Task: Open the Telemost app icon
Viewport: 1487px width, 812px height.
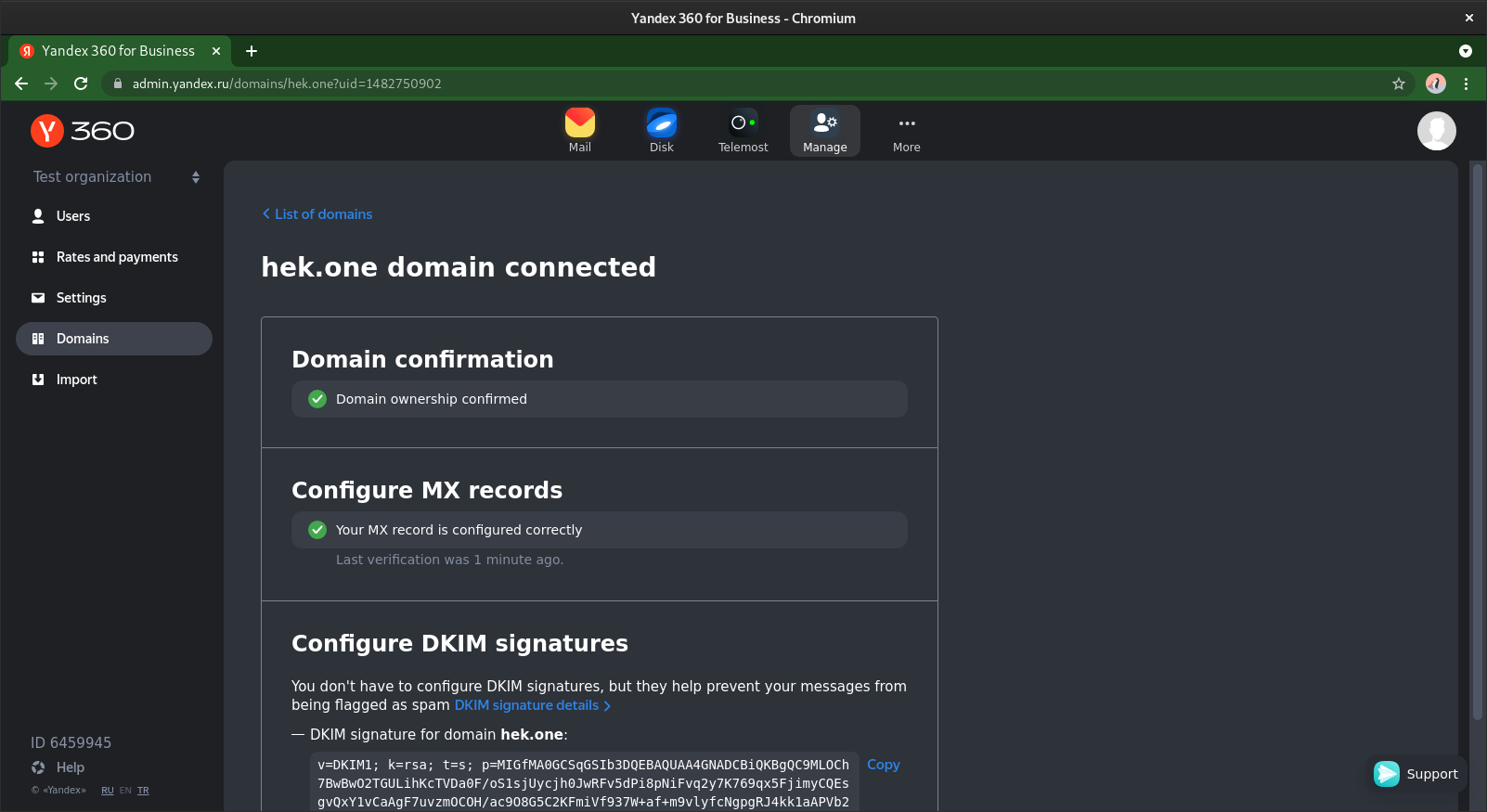Action: 743,131
